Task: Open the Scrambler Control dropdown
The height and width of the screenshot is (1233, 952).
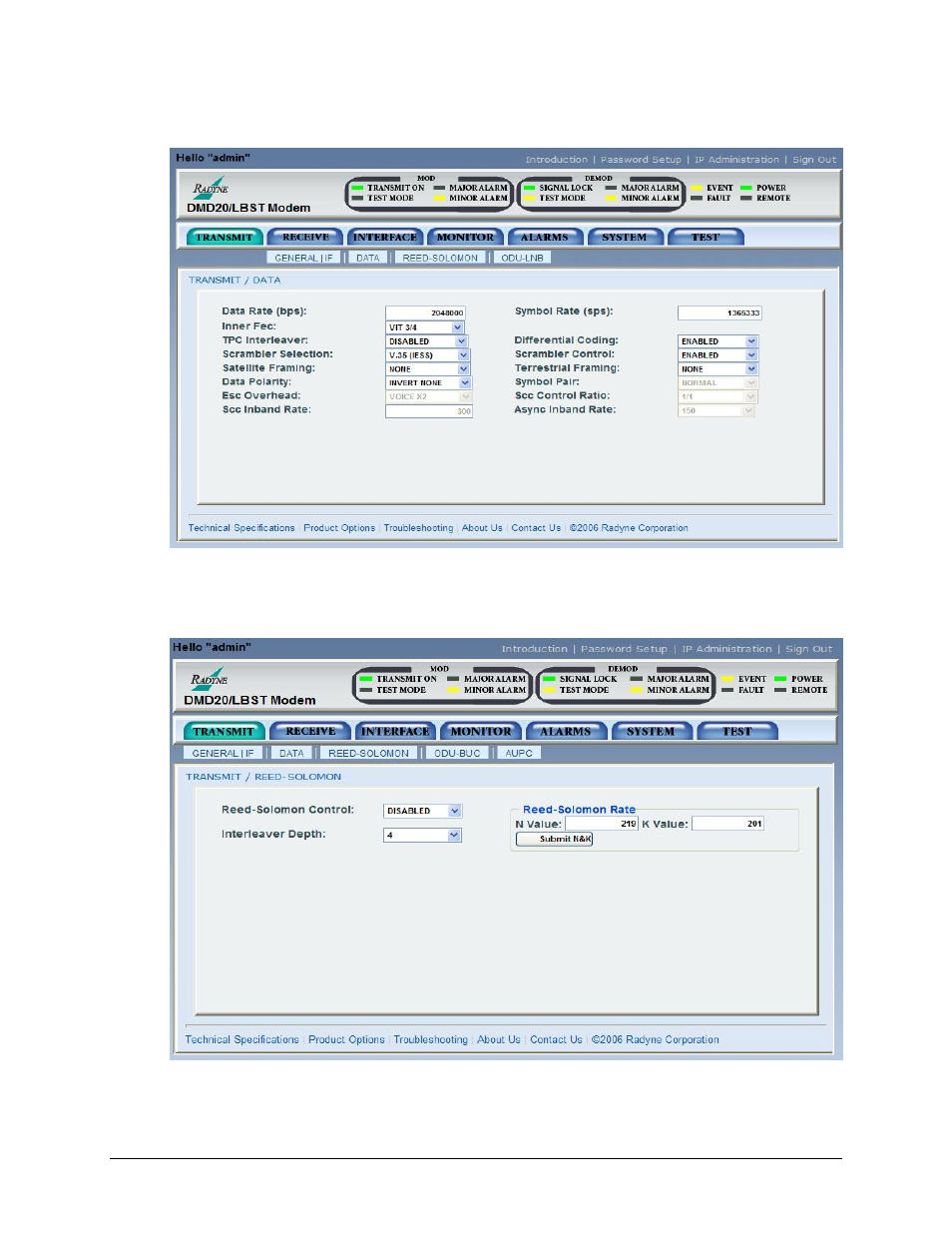Action: click(717, 355)
